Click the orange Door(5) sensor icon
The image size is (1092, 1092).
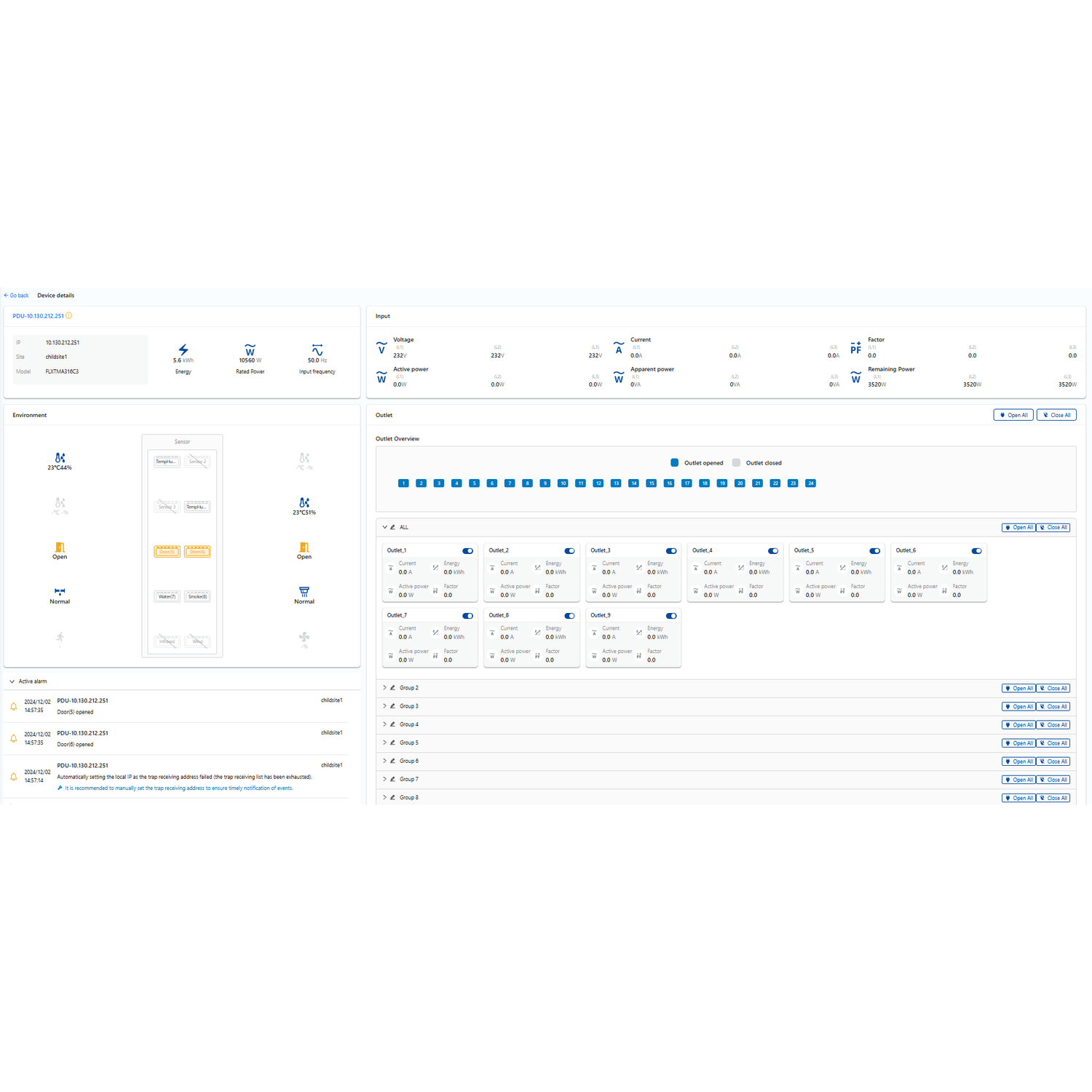coord(167,552)
